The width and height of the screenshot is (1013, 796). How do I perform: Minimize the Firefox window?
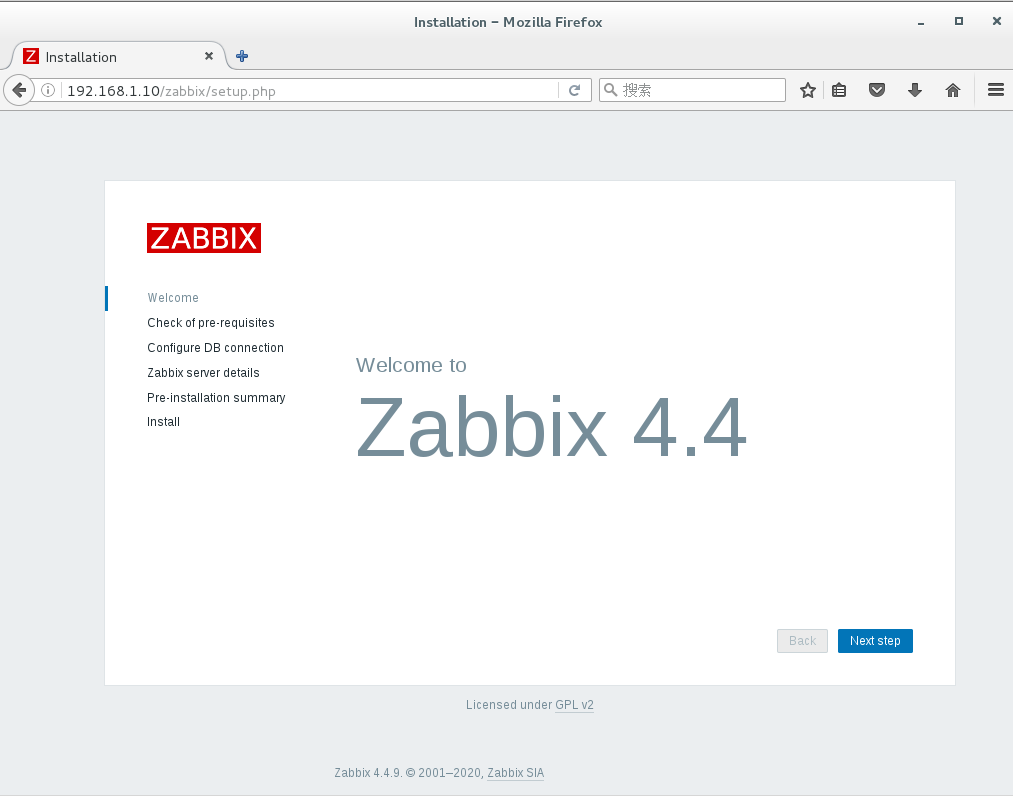tap(921, 23)
